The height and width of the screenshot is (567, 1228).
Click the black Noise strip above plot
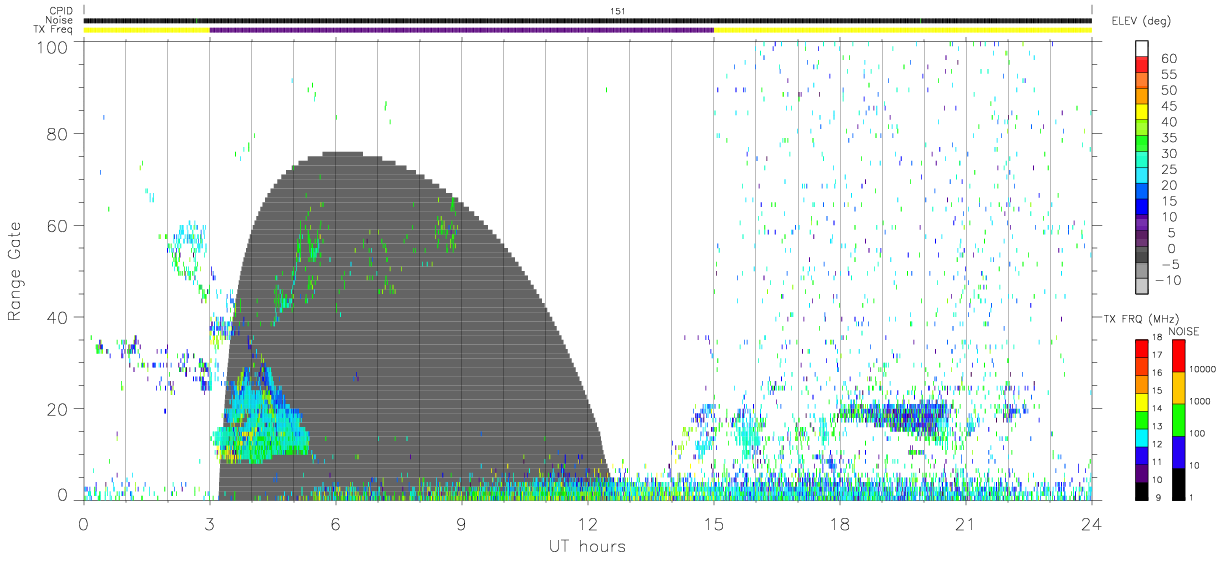tap(587, 20)
